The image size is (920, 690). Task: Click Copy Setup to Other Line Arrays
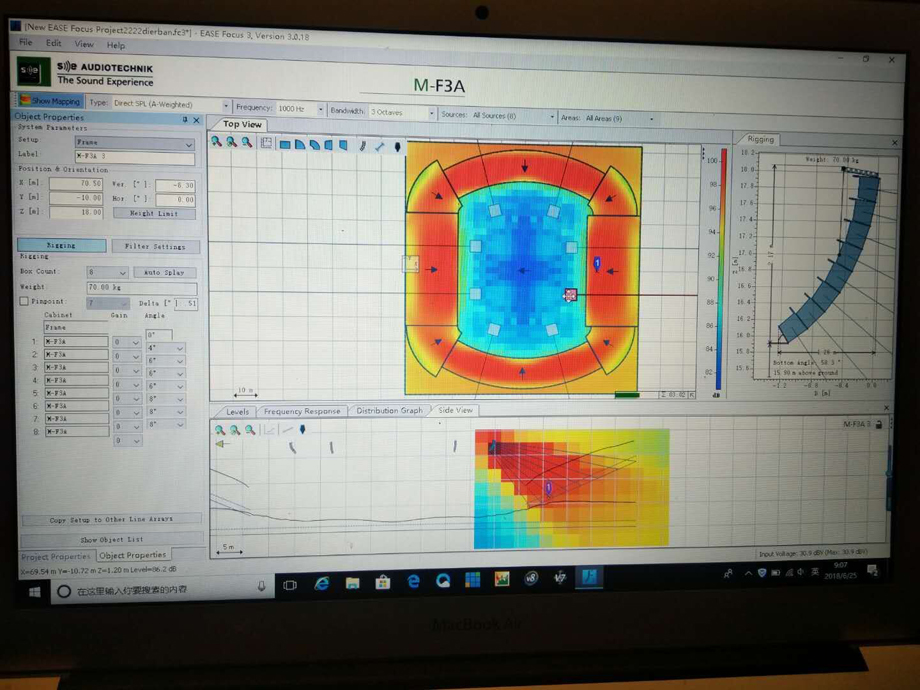[111, 519]
